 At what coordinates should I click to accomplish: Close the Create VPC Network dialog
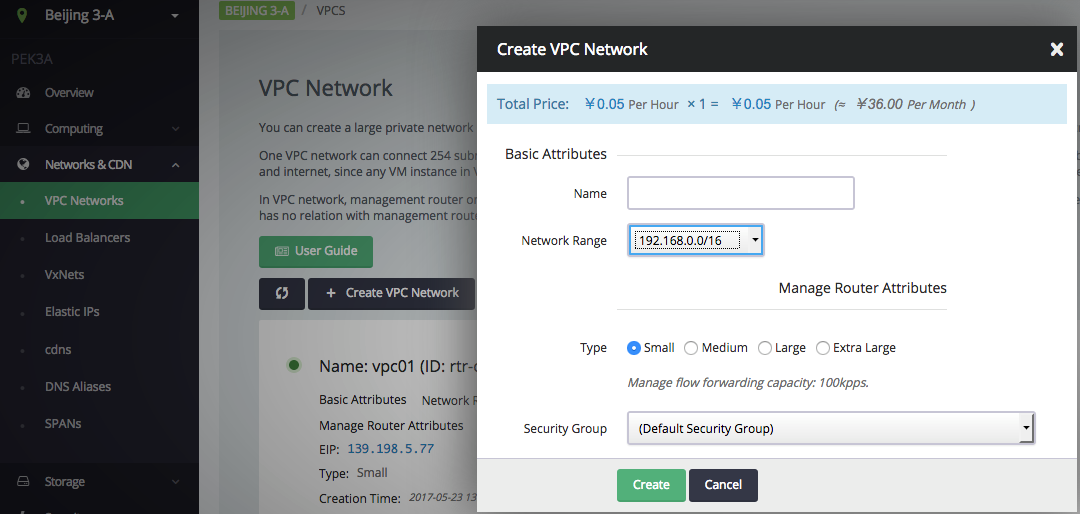[1057, 49]
